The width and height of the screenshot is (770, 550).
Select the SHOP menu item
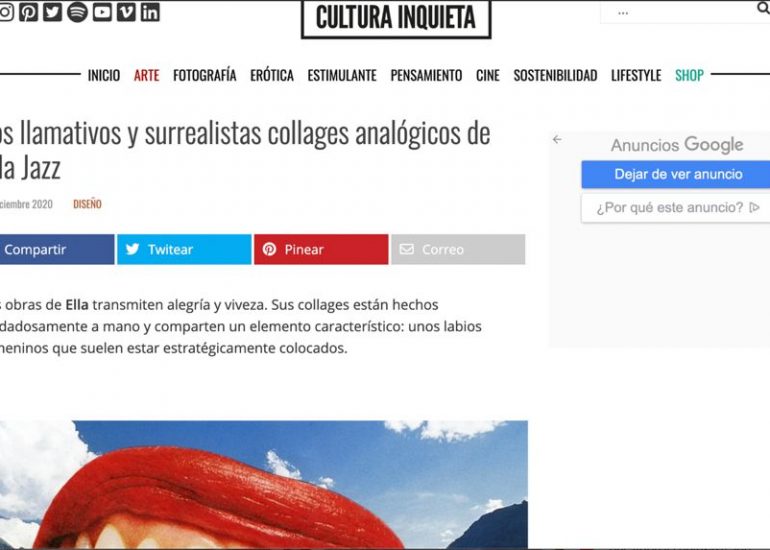point(689,75)
